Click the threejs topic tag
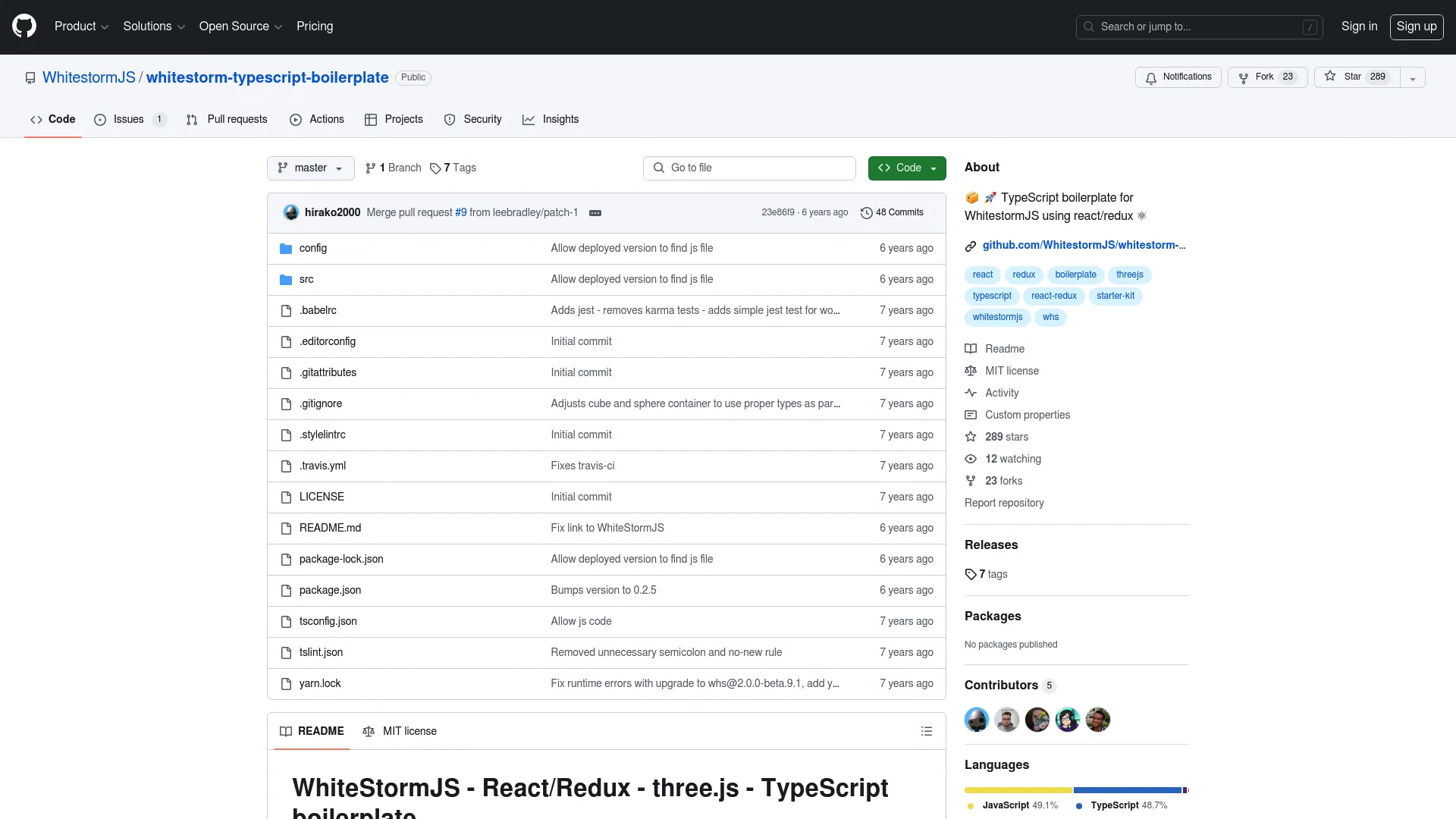1456x819 pixels. point(1130,275)
